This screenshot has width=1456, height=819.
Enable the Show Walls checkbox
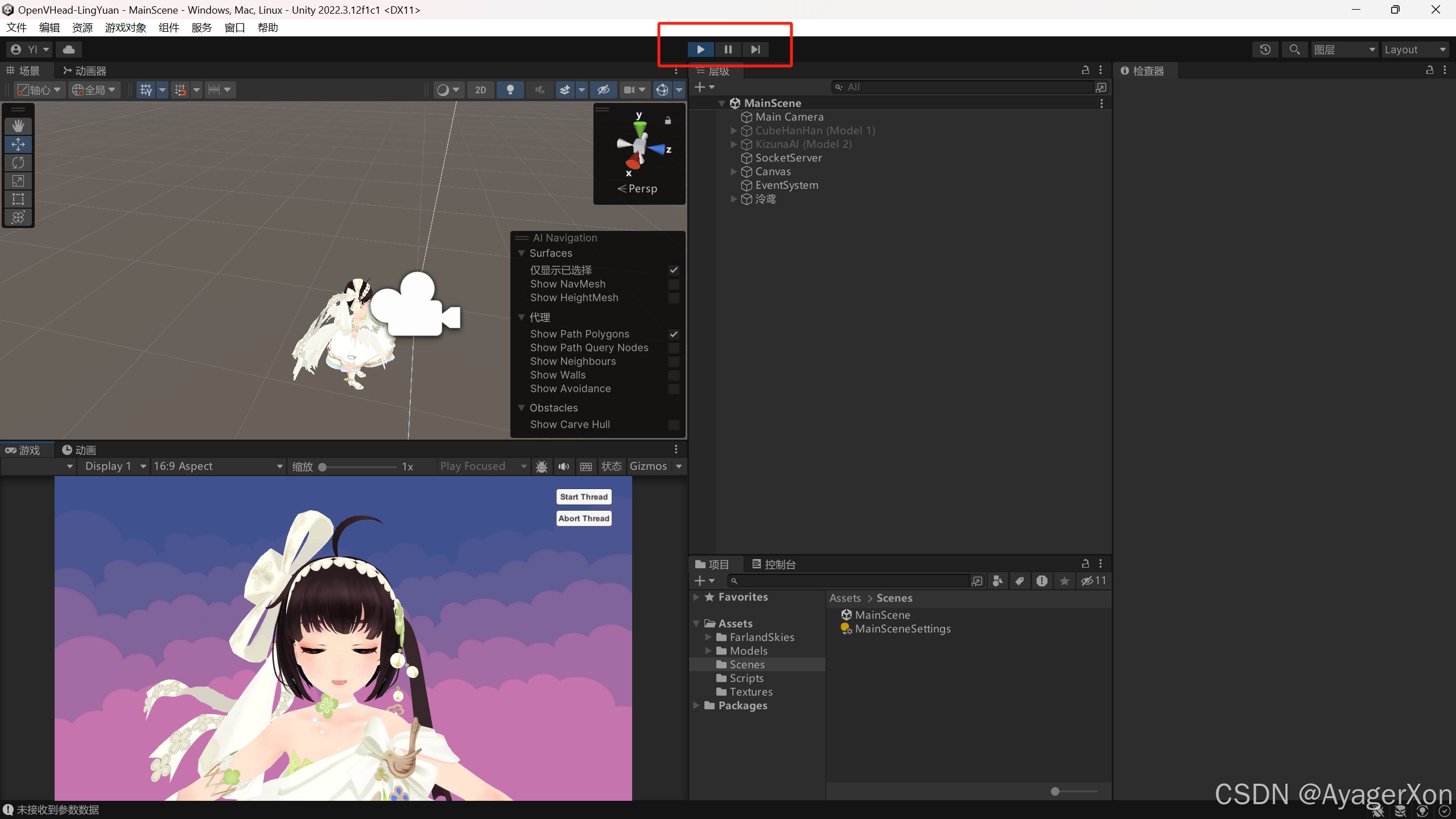point(674,375)
